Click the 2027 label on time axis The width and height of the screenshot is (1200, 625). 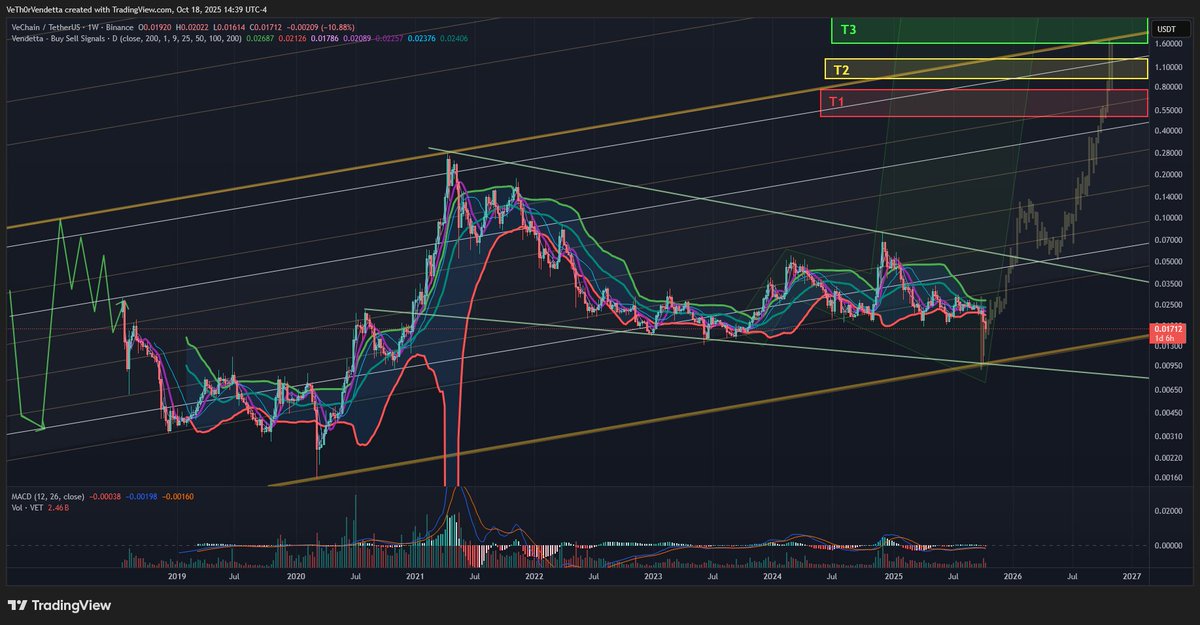pyautogui.click(x=1131, y=577)
